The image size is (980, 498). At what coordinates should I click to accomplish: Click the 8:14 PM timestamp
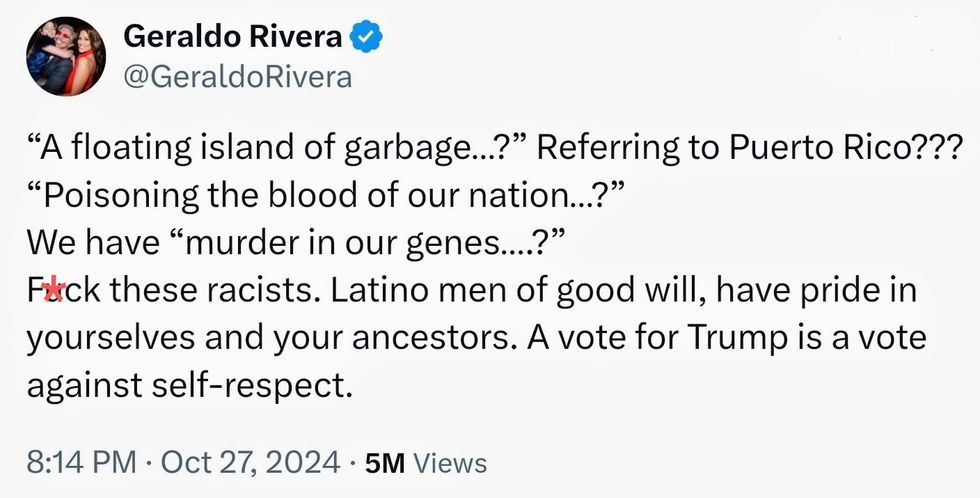[x=80, y=463]
